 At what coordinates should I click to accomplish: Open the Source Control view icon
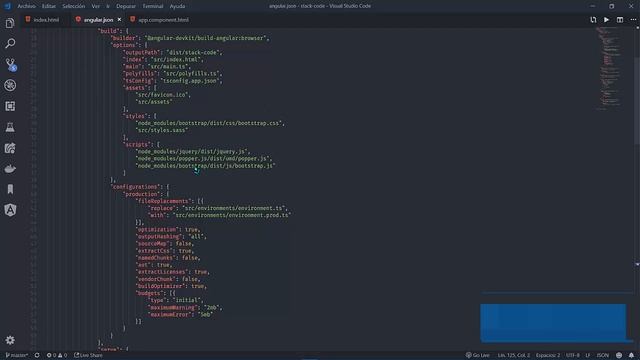pos(10,64)
